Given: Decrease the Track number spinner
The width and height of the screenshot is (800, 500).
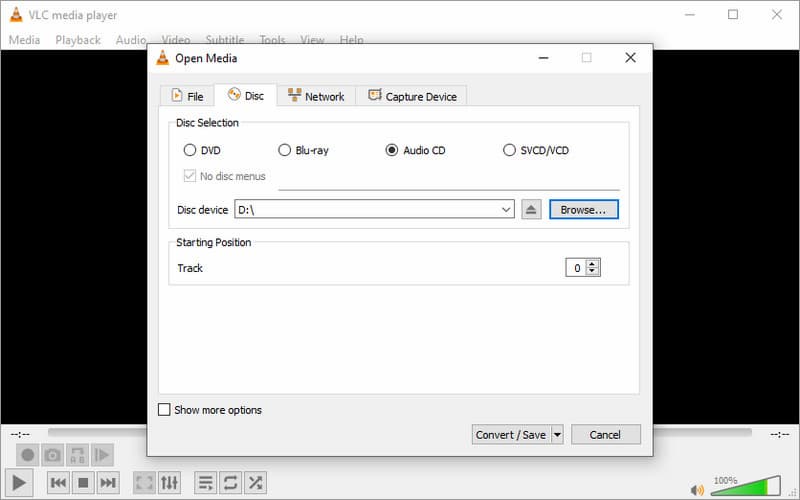Looking at the screenshot, I should click(x=592, y=271).
